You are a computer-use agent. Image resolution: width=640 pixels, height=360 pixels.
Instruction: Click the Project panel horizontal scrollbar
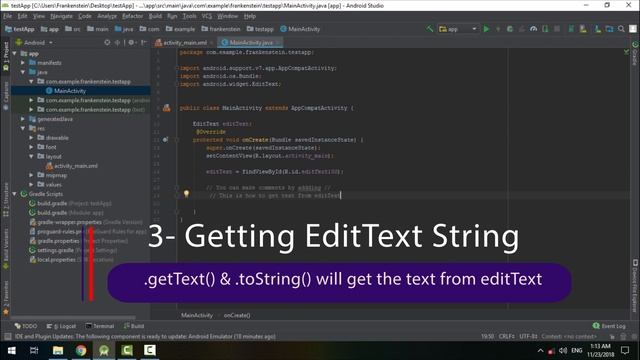click(x=73, y=317)
